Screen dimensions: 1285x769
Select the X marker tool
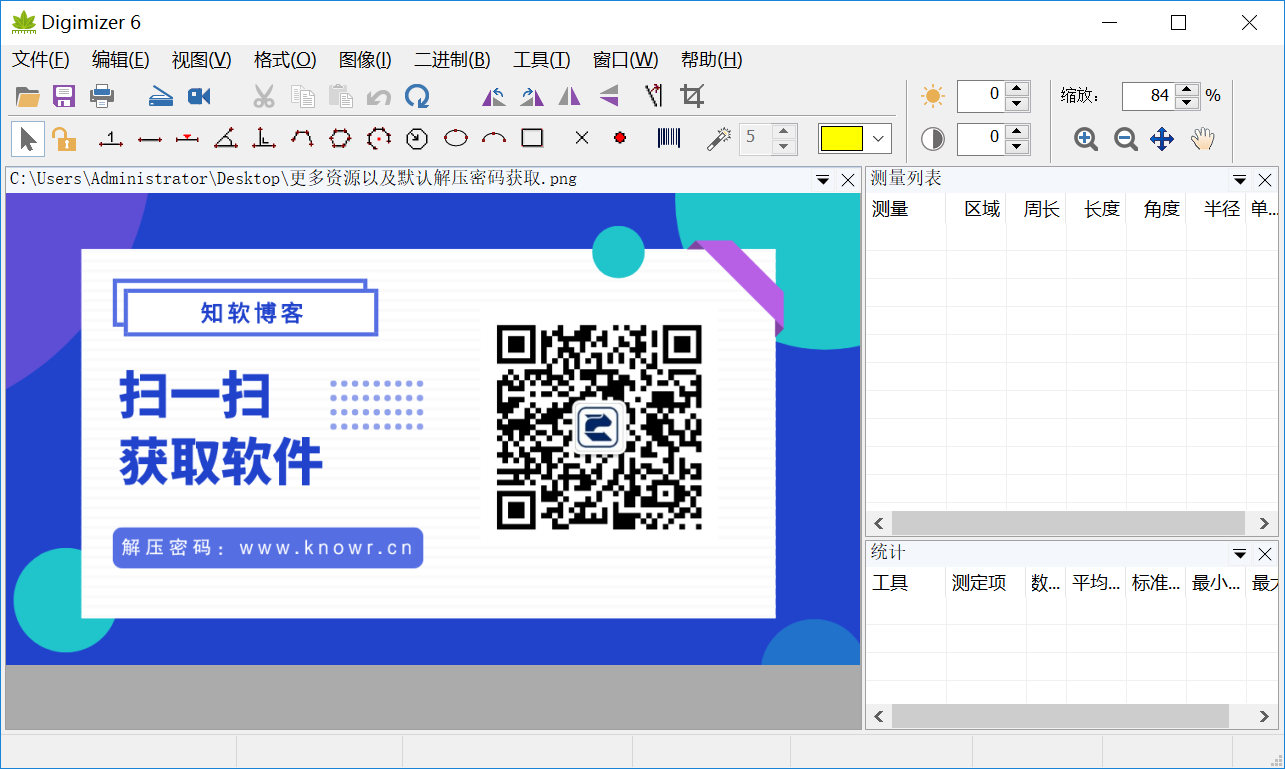[582, 138]
